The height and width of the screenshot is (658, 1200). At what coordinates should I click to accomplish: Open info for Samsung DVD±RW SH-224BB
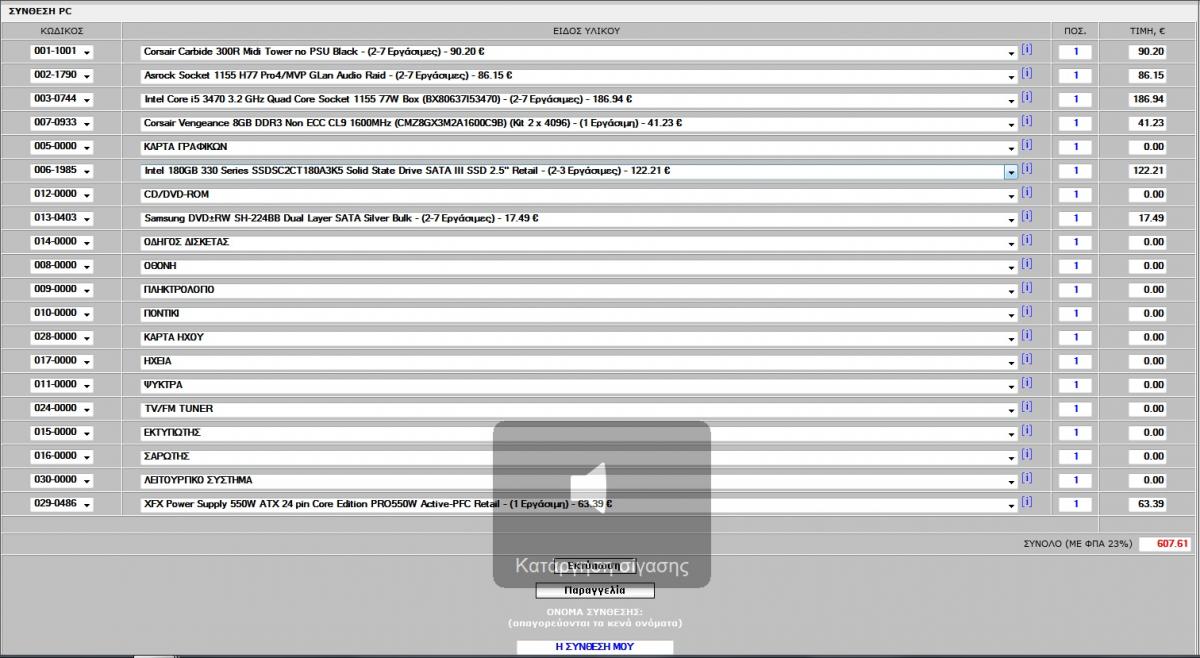(1026, 216)
